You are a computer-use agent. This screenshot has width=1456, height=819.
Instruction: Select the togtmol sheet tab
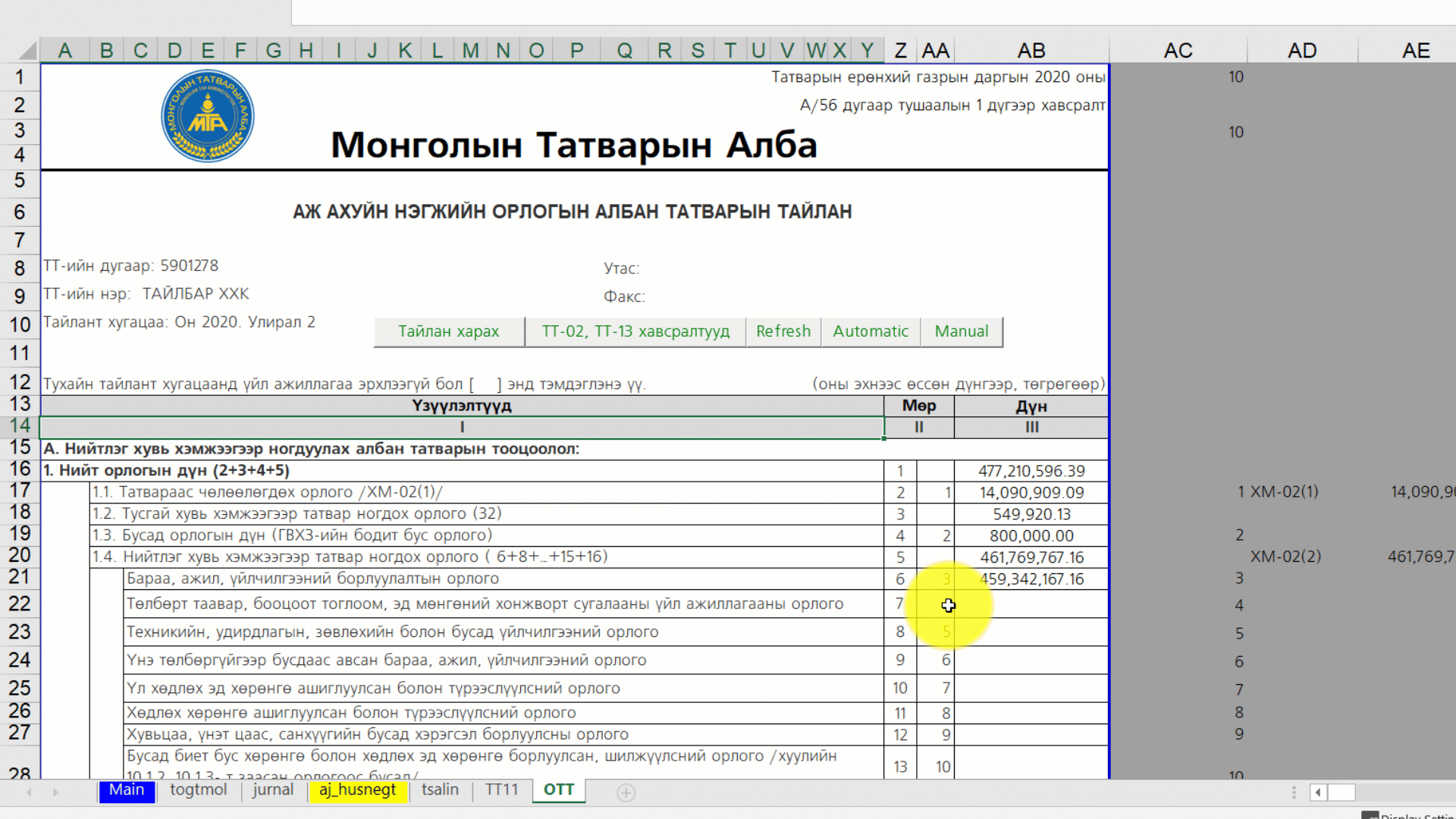(x=198, y=790)
